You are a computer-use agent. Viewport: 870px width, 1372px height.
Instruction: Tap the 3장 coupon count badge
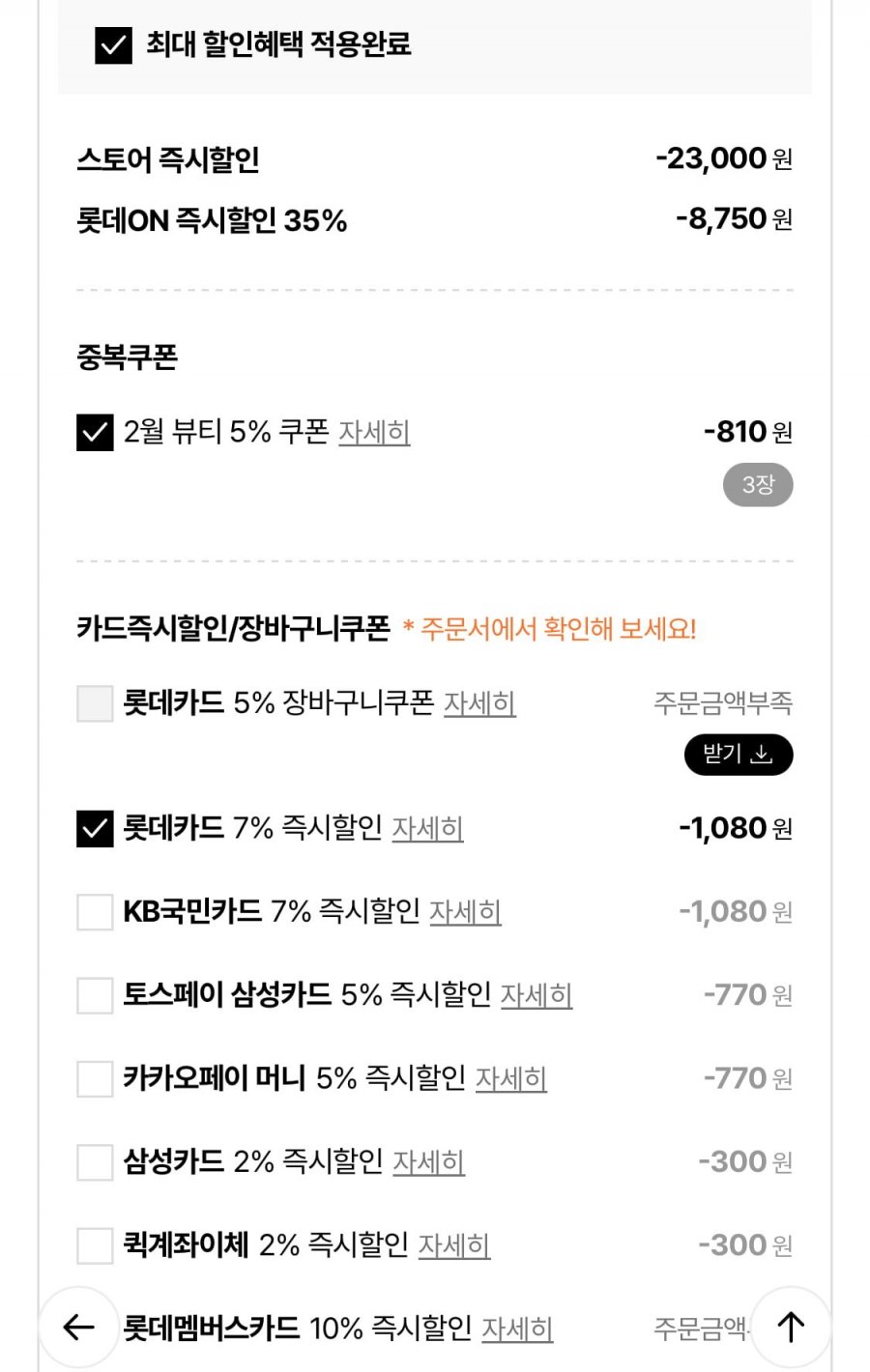pyautogui.click(x=758, y=485)
